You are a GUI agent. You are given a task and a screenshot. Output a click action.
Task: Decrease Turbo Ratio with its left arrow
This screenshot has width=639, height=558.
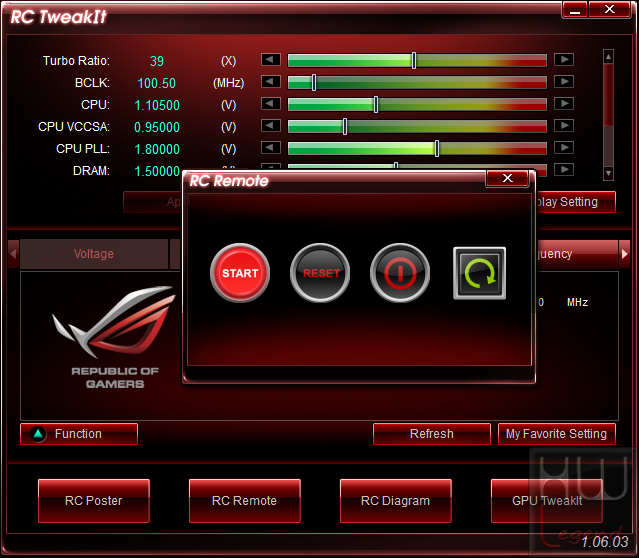pyautogui.click(x=271, y=60)
